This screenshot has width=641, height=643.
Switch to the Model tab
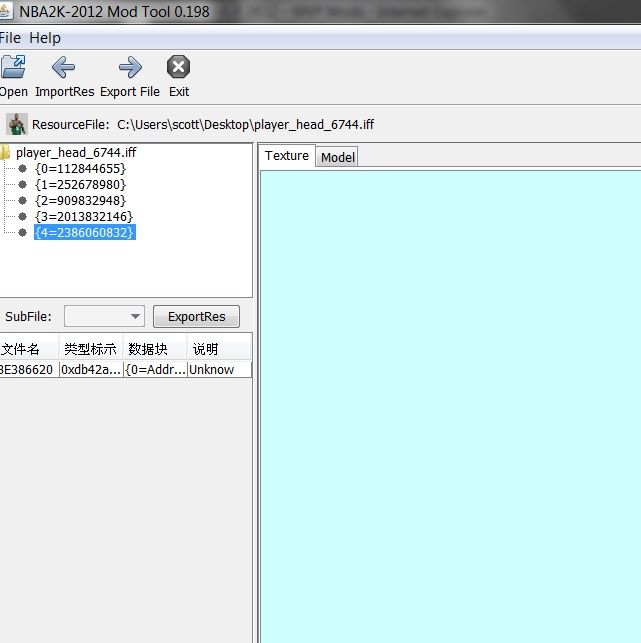click(337, 157)
